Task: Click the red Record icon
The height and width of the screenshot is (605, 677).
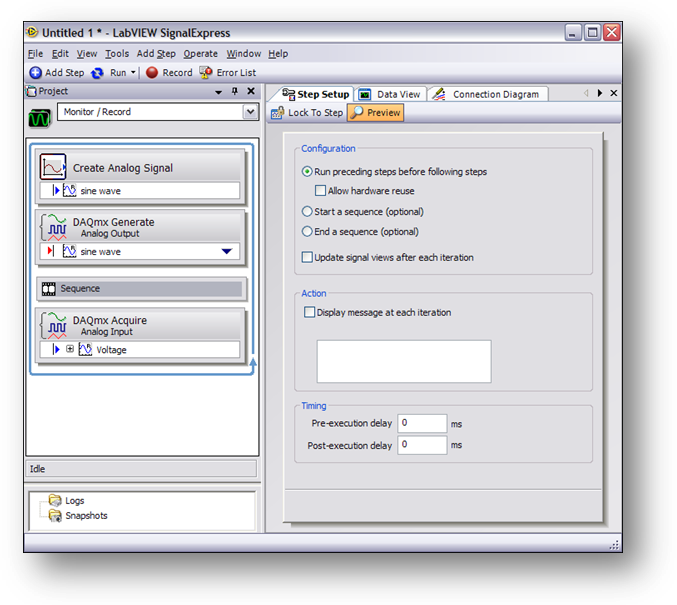Action: pyautogui.click(x=152, y=73)
